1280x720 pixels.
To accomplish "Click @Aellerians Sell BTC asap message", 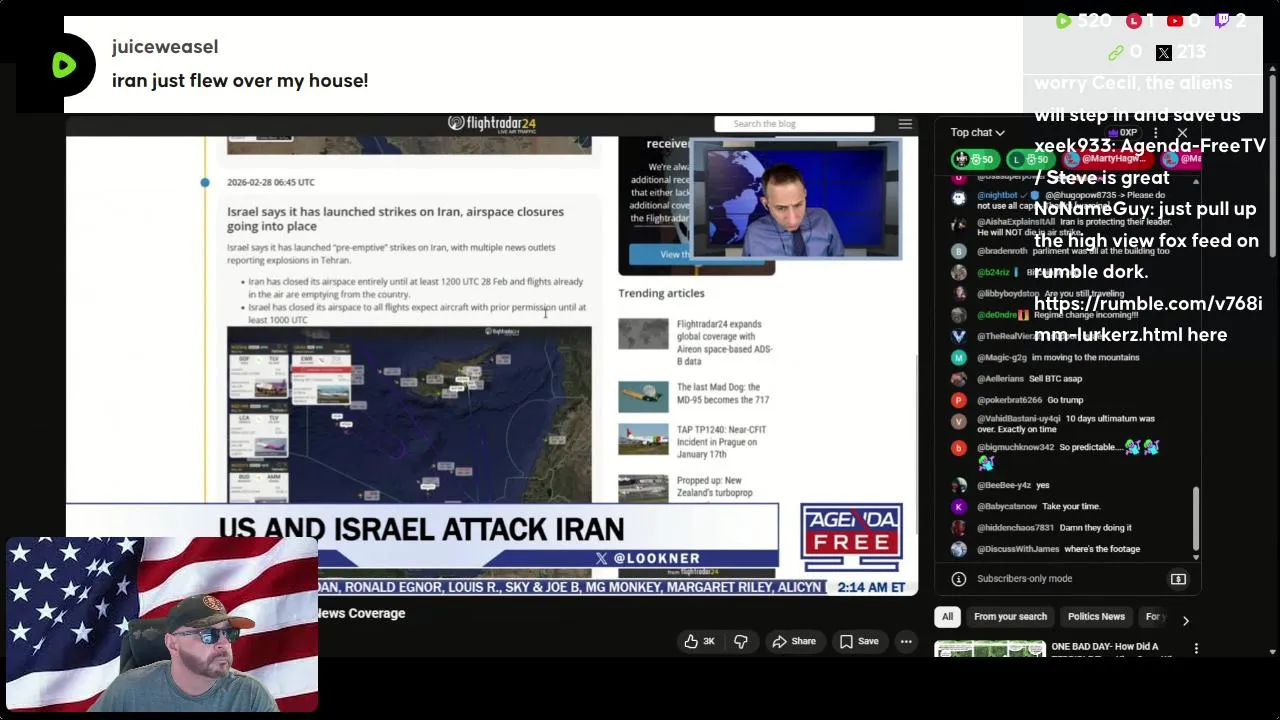I will click(x=1029, y=379).
